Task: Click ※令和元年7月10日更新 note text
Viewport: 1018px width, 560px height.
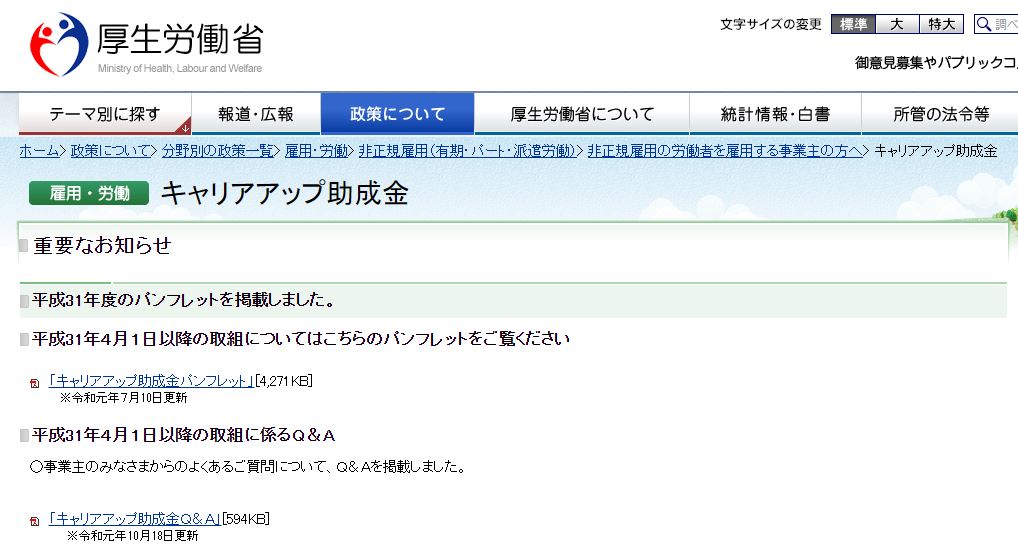Action: [123, 398]
